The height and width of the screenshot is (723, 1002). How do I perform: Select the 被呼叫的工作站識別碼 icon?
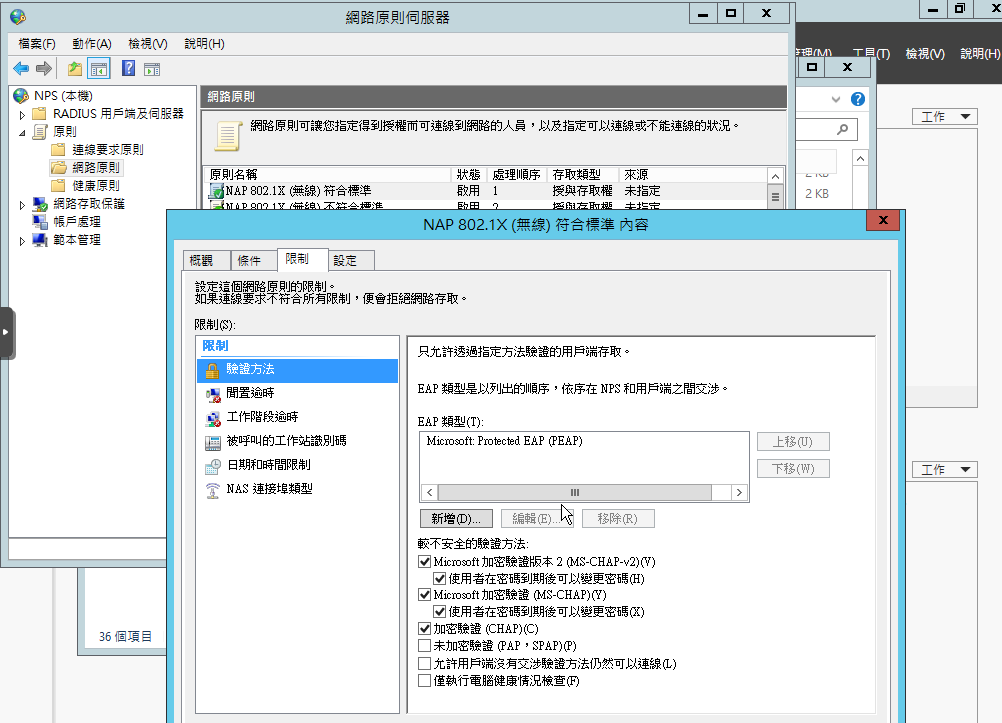click(x=213, y=442)
